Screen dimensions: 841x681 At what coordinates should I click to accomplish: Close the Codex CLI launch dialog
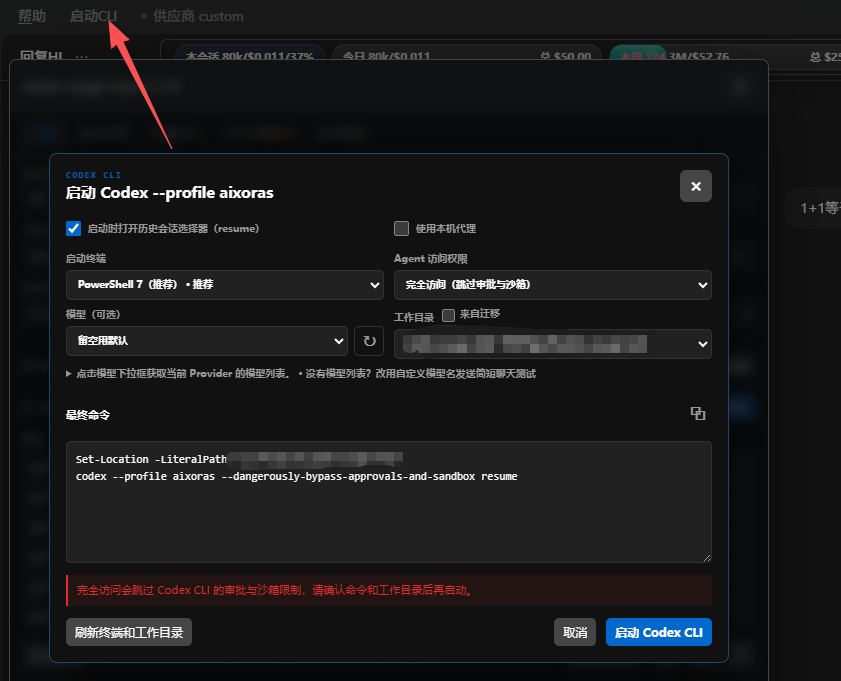click(x=696, y=186)
